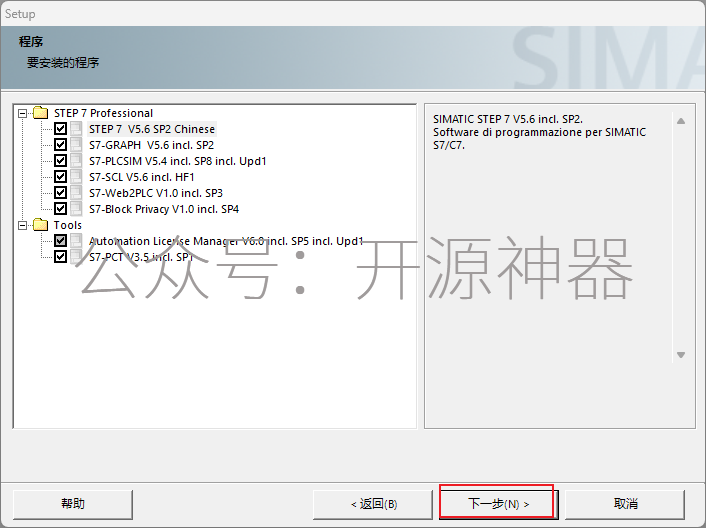This screenshot has width=706, height=528.
Task: Select S7-Web2PLC V1.0 incl. SP3 row text
Action: (x=156, y=193)
